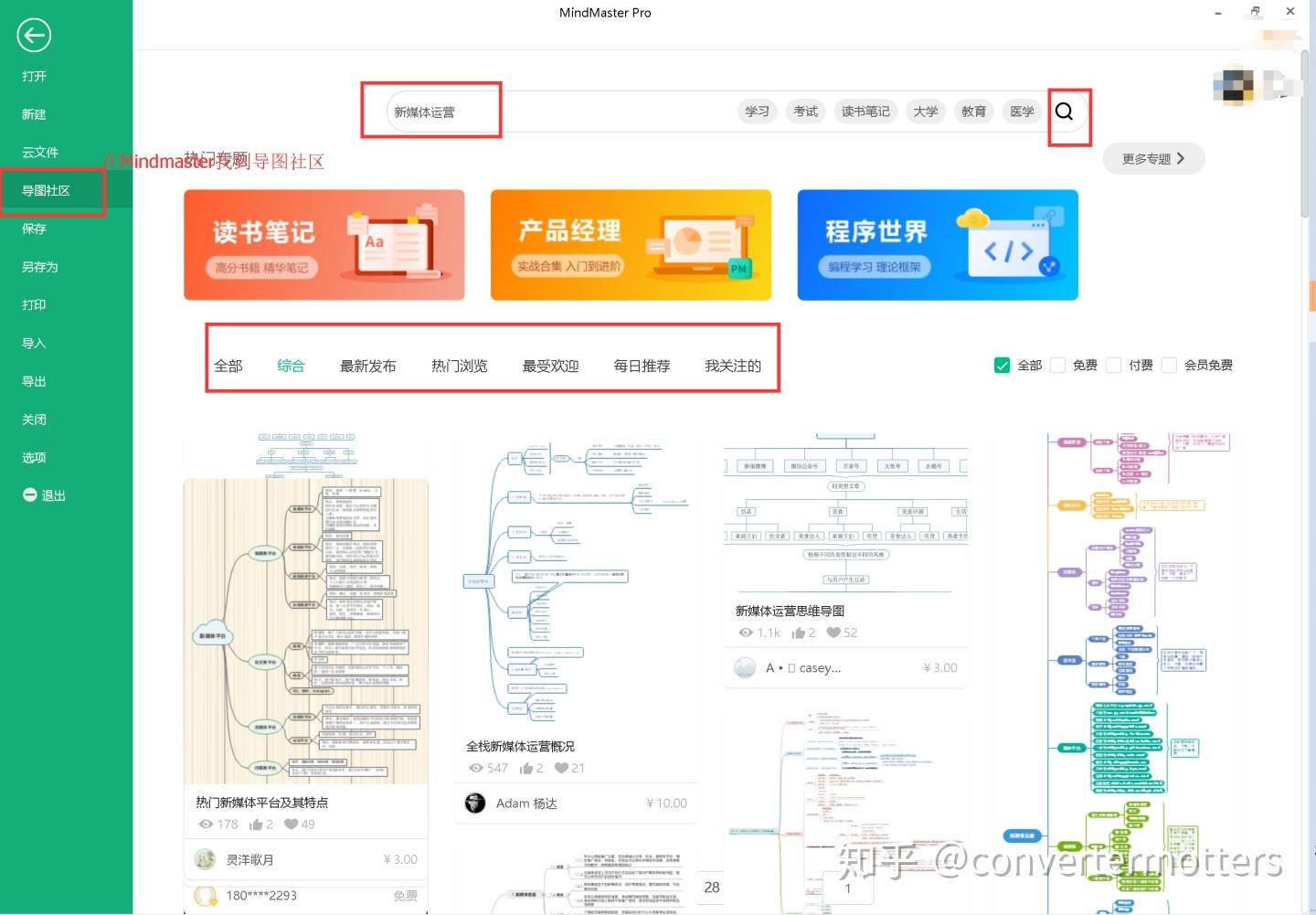
Task: Open author casey avatar
Action: (x=745, y=667)
